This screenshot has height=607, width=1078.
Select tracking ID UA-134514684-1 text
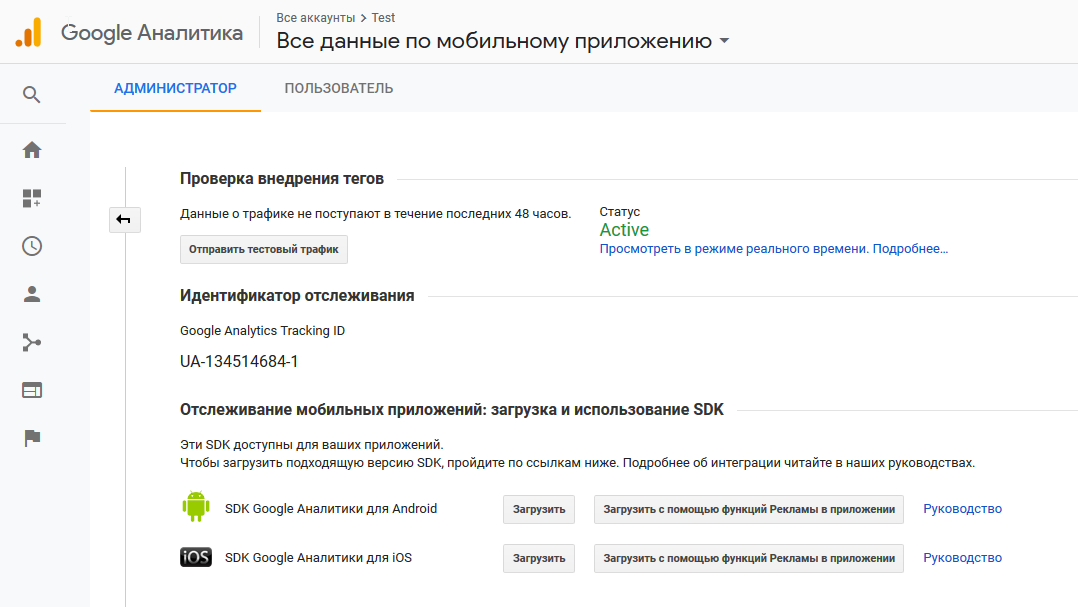239,362
